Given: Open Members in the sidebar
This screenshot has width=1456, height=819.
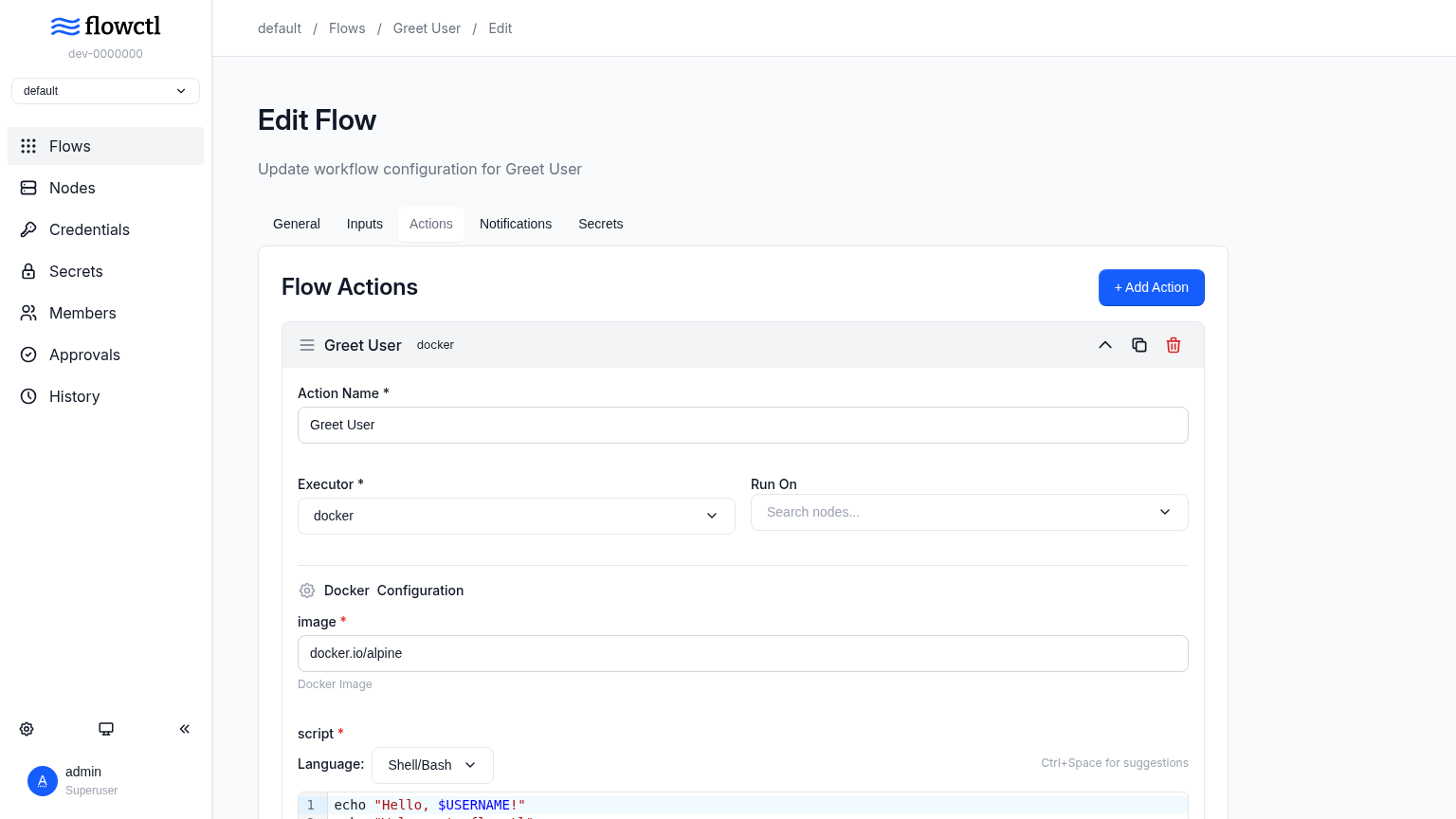Looking at the screenshot, I should (105, 313).
